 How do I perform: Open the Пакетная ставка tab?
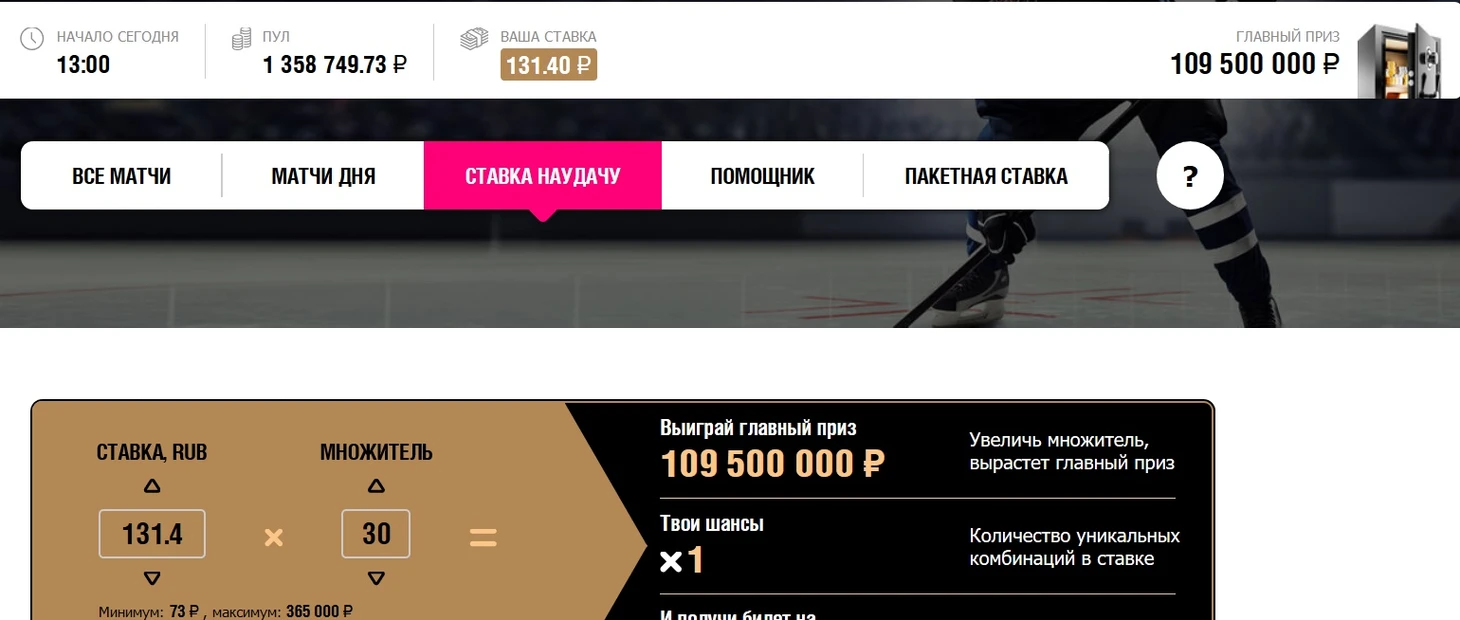(x=986, y=176)
